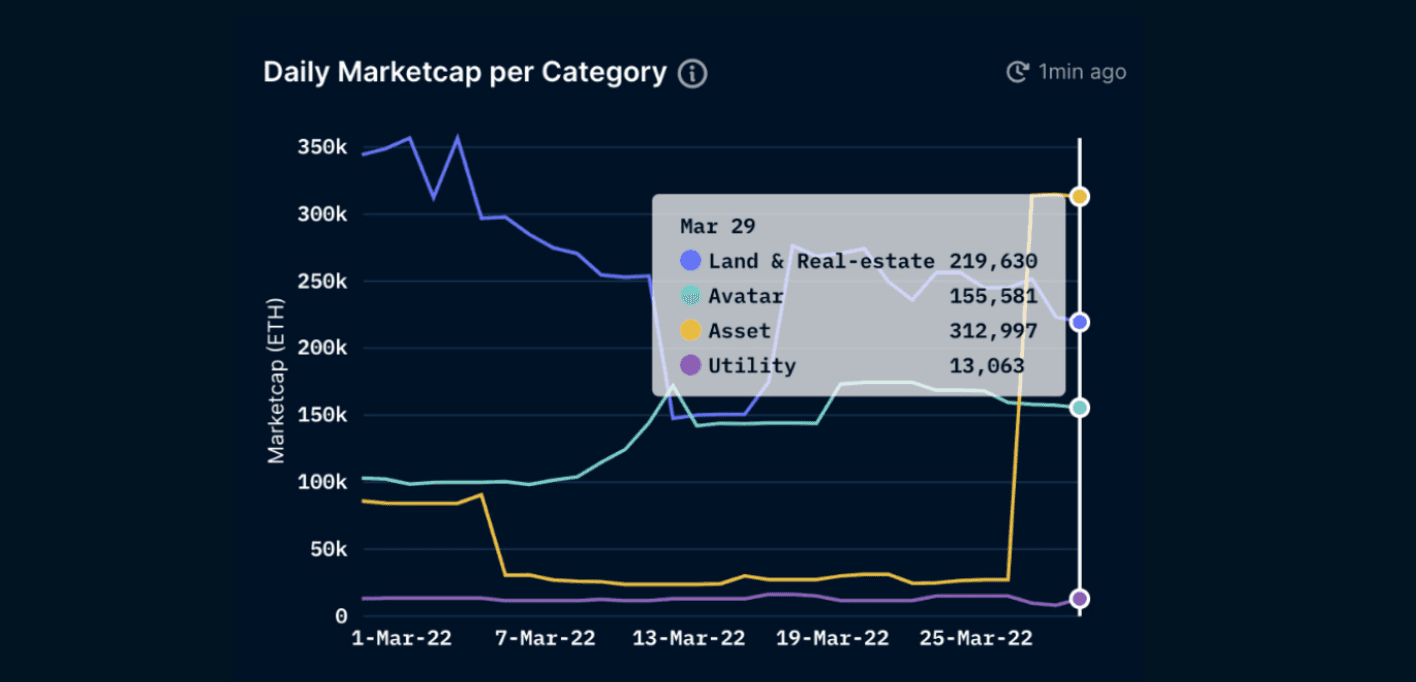Click the yellow Asset endpoint marker

(x=1079, y=197)
